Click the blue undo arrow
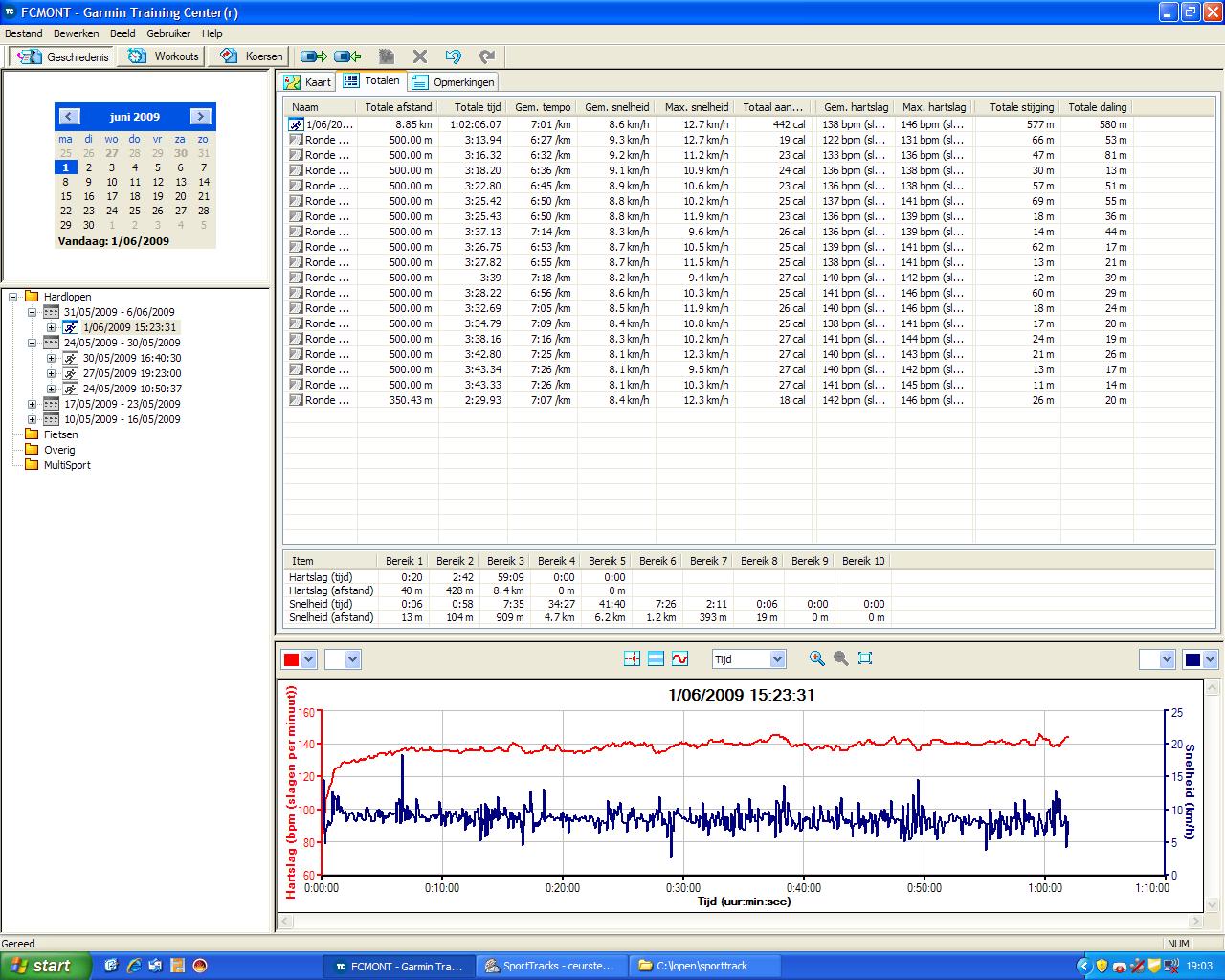 click(x=454, y=56)
